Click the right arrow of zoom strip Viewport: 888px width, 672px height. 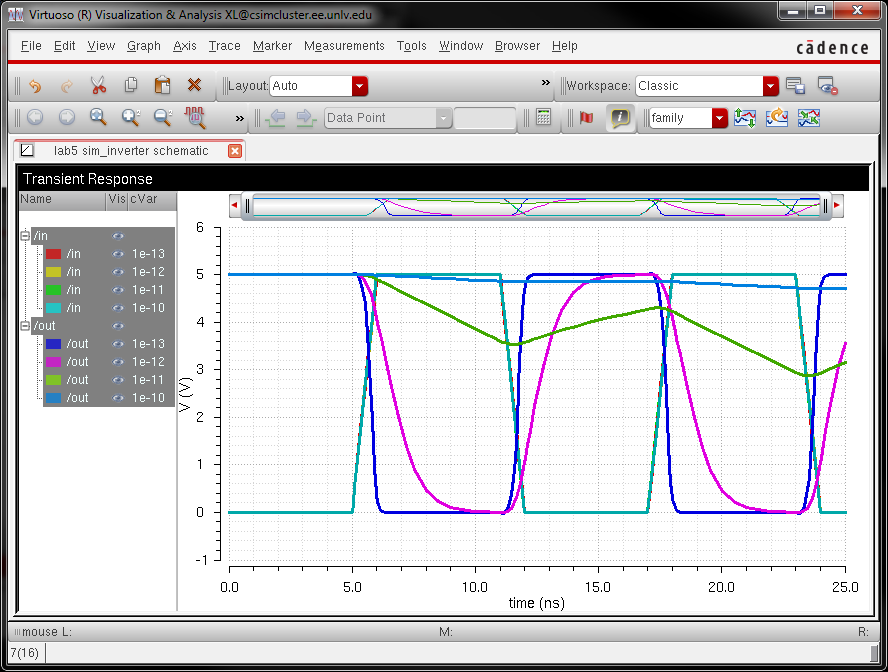[837, 206]
